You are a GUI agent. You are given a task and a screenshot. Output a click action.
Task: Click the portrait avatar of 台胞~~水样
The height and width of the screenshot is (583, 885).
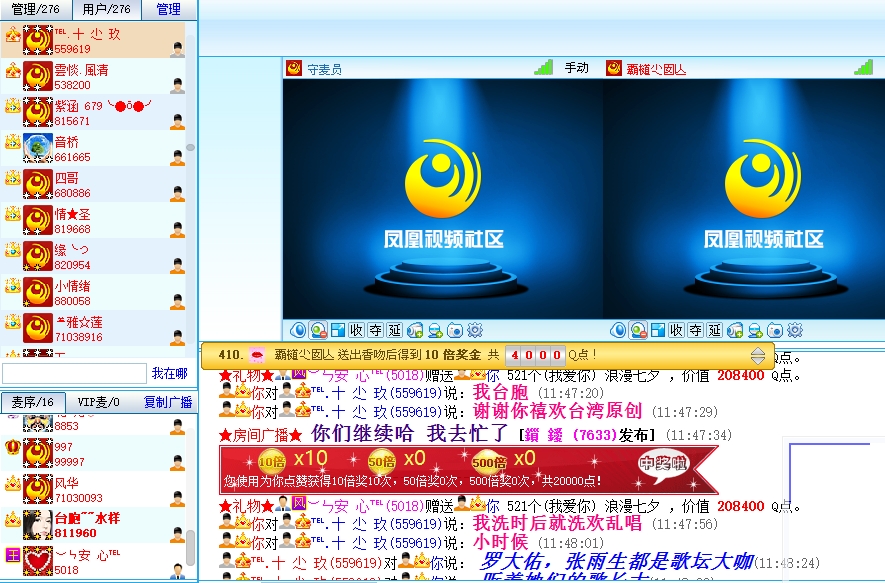point(38,525)
